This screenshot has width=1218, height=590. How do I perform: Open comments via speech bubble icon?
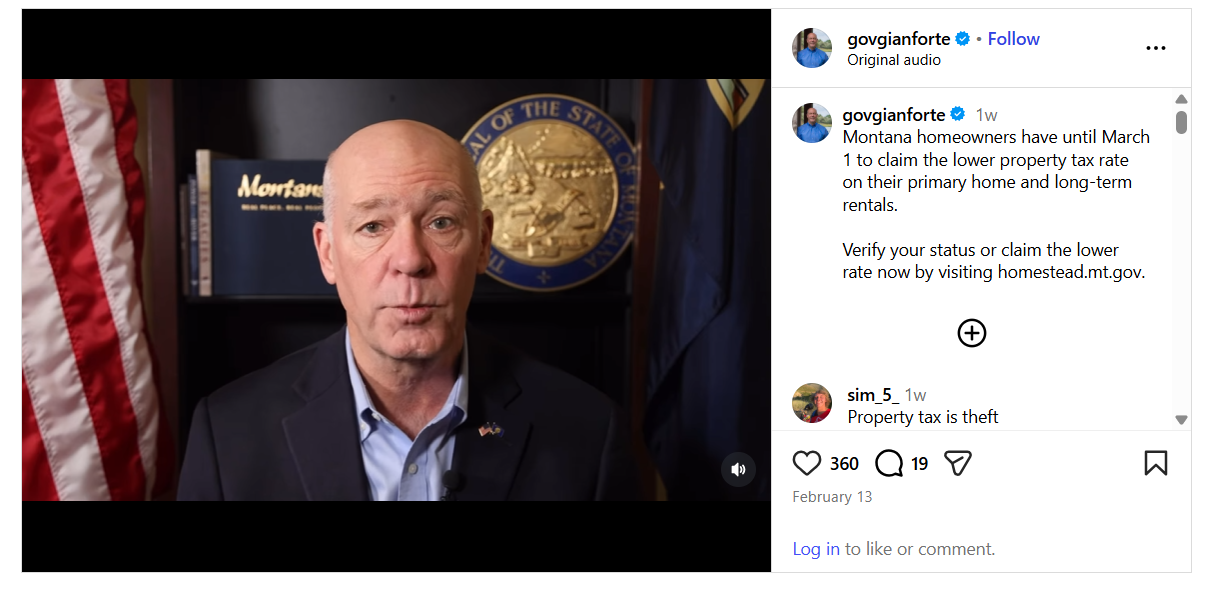click(888, 463)
